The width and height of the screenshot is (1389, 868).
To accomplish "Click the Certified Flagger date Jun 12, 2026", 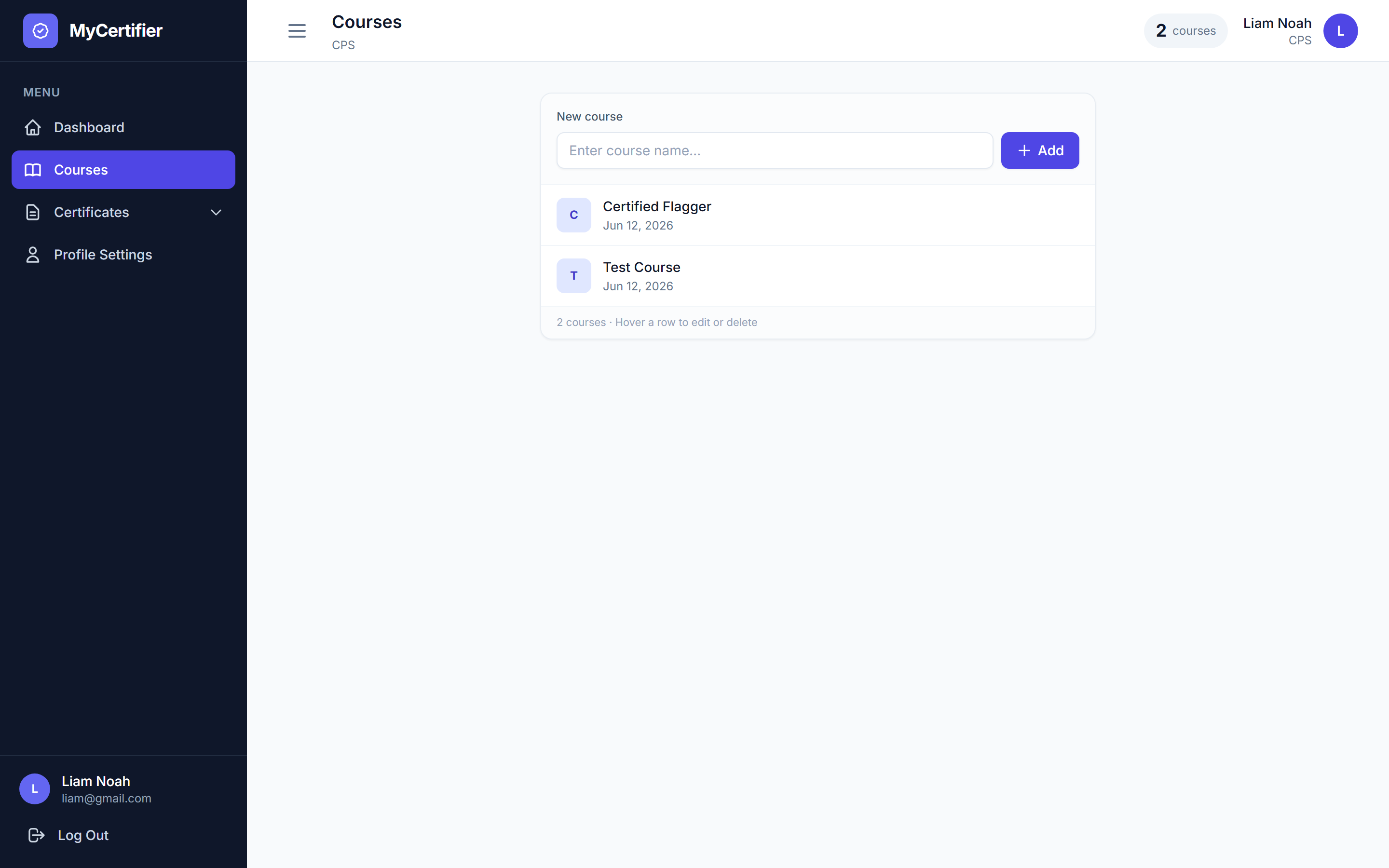I will click(638, 226).
